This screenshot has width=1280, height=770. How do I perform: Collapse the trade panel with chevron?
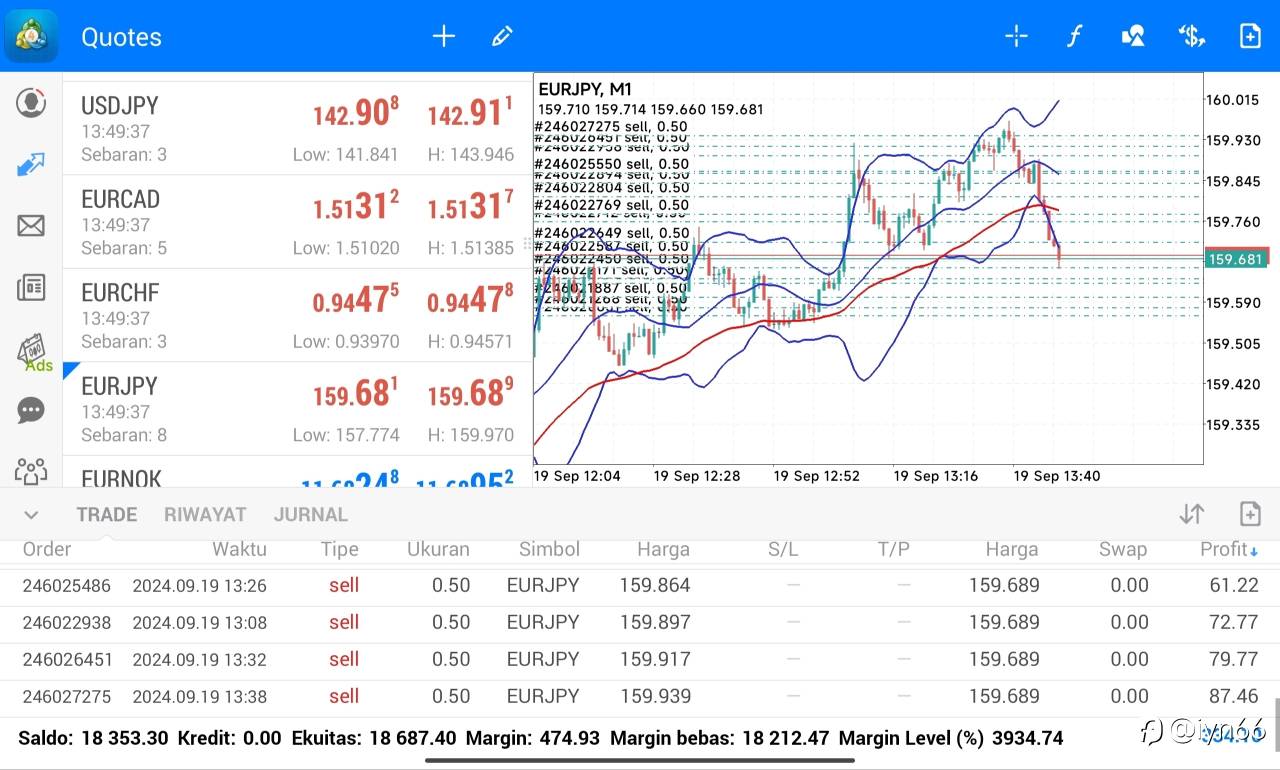click(31, 515)
